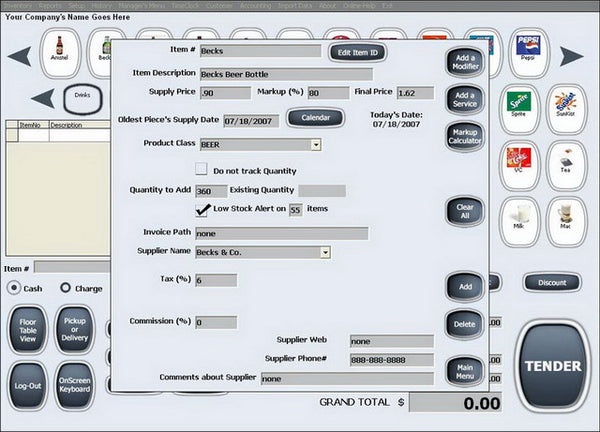Click the TENDER button
This screenshot has width=600, height=432.
click(553, 366)
